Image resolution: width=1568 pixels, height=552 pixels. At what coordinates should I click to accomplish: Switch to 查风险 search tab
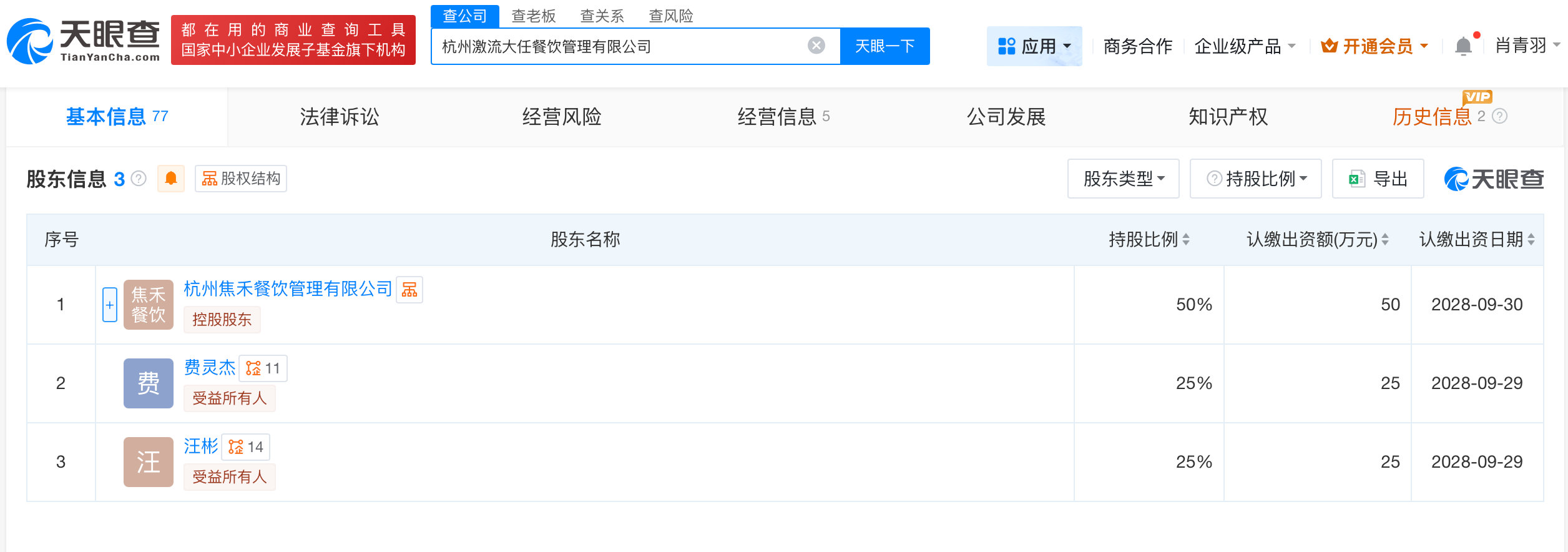671,16
